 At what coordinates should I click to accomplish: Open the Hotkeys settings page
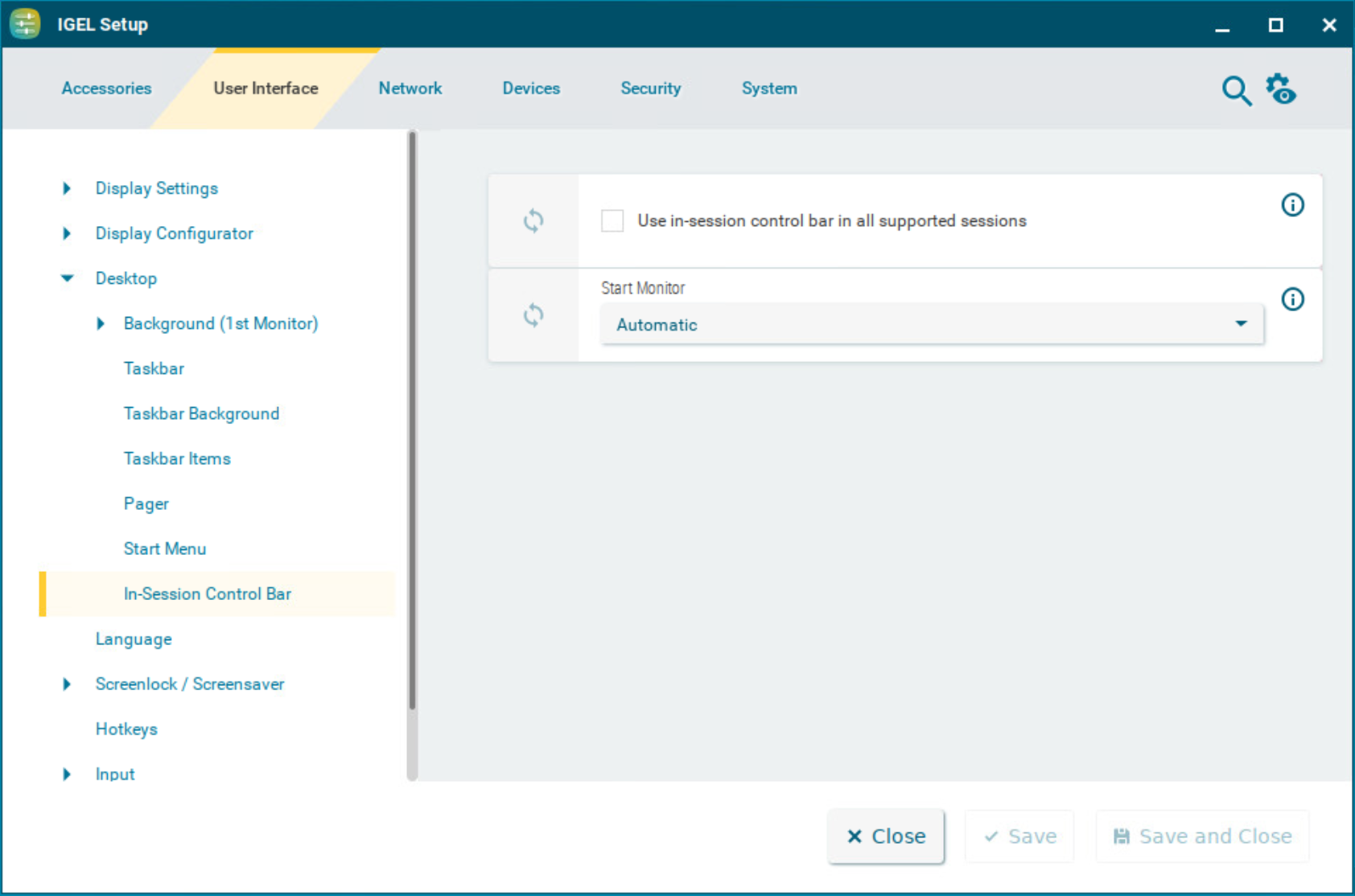tap(126, 729)
